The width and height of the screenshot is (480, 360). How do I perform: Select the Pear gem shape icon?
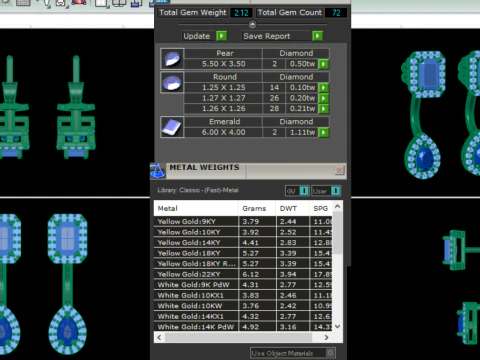172,59
